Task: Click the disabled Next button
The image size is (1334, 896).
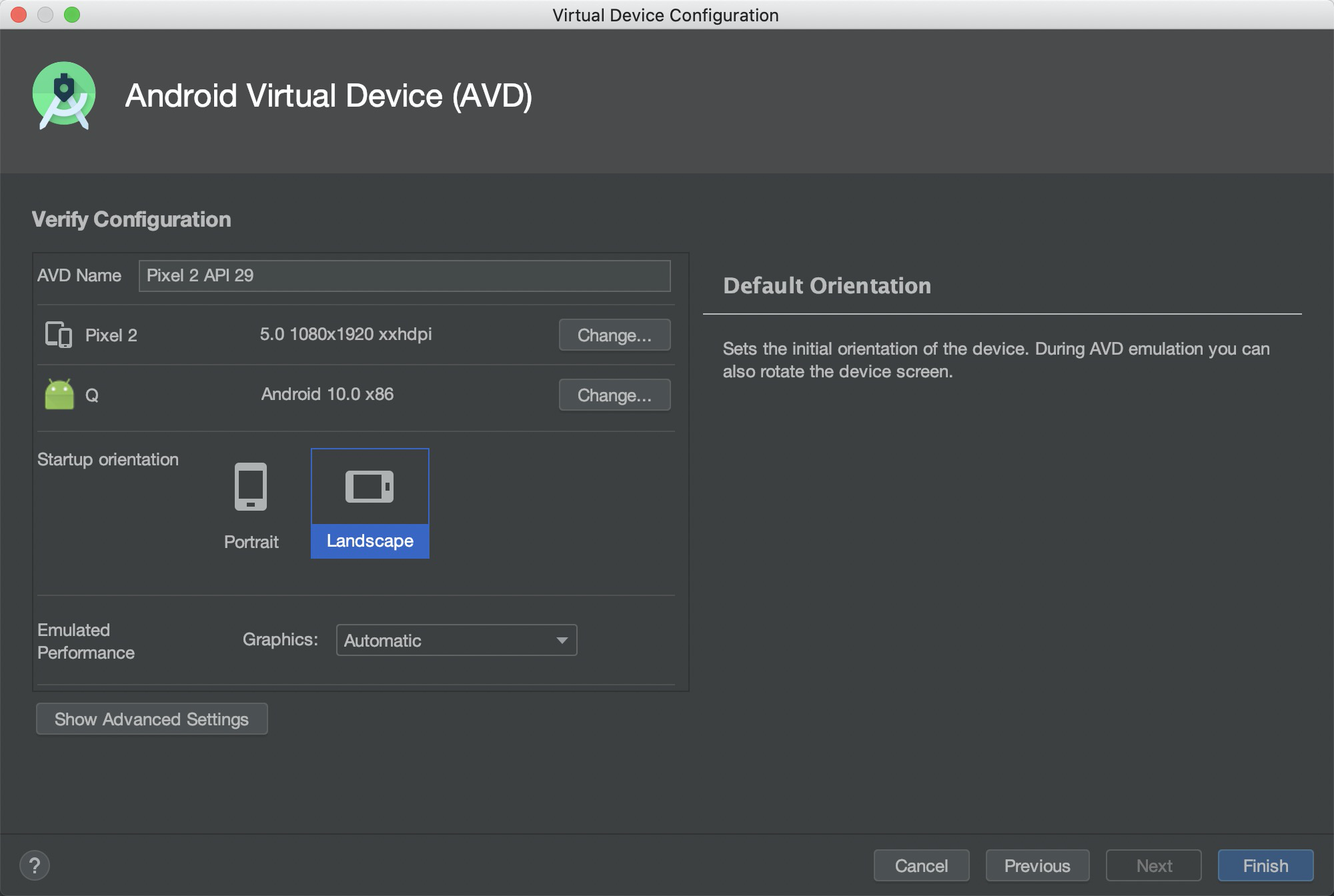Action: [x=1154, y=865]
